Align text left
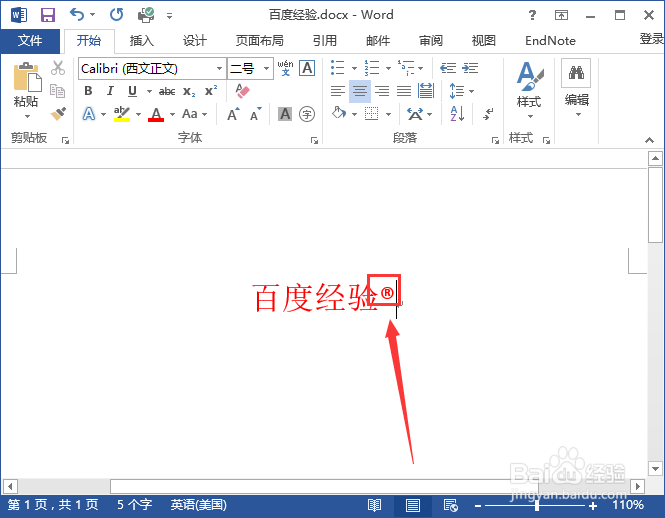The image size is (665, 518). tap(338, 91)
